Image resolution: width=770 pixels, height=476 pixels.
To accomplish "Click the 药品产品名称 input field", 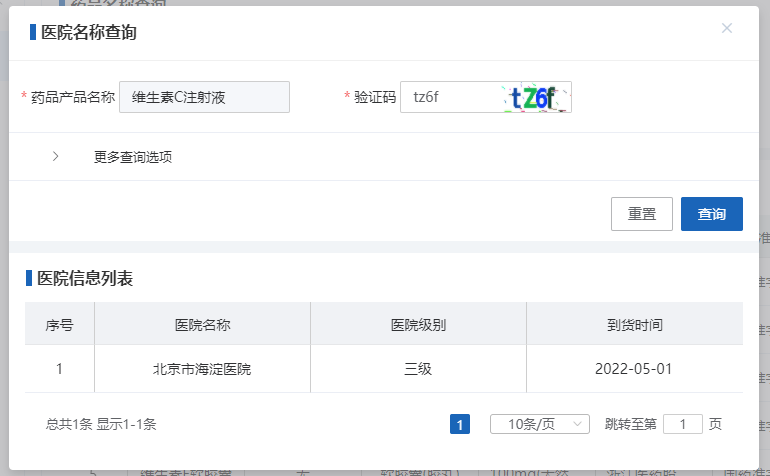I will pos(204,97).
